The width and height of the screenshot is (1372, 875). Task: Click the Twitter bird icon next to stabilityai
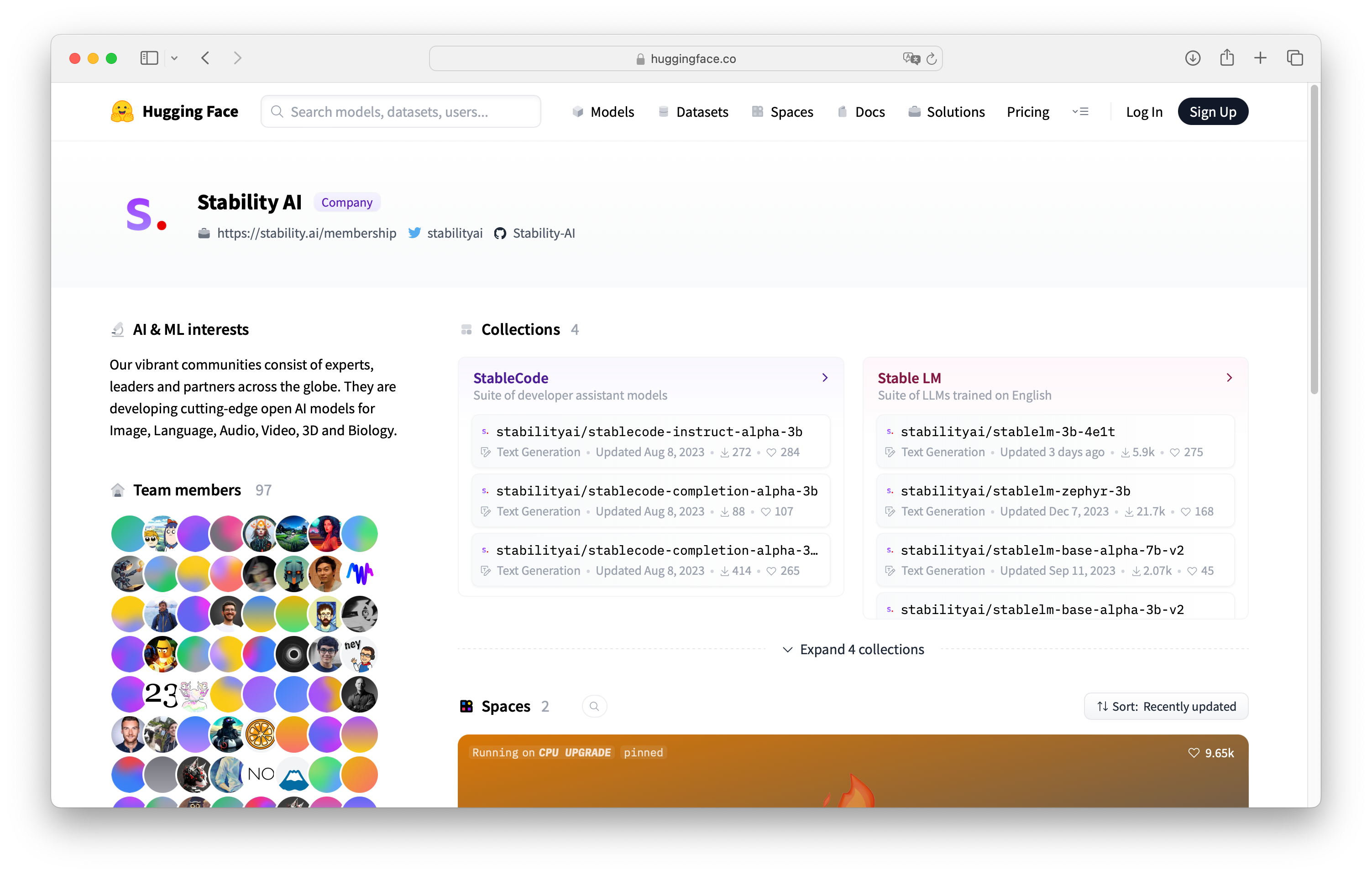(x=415, y=233)
